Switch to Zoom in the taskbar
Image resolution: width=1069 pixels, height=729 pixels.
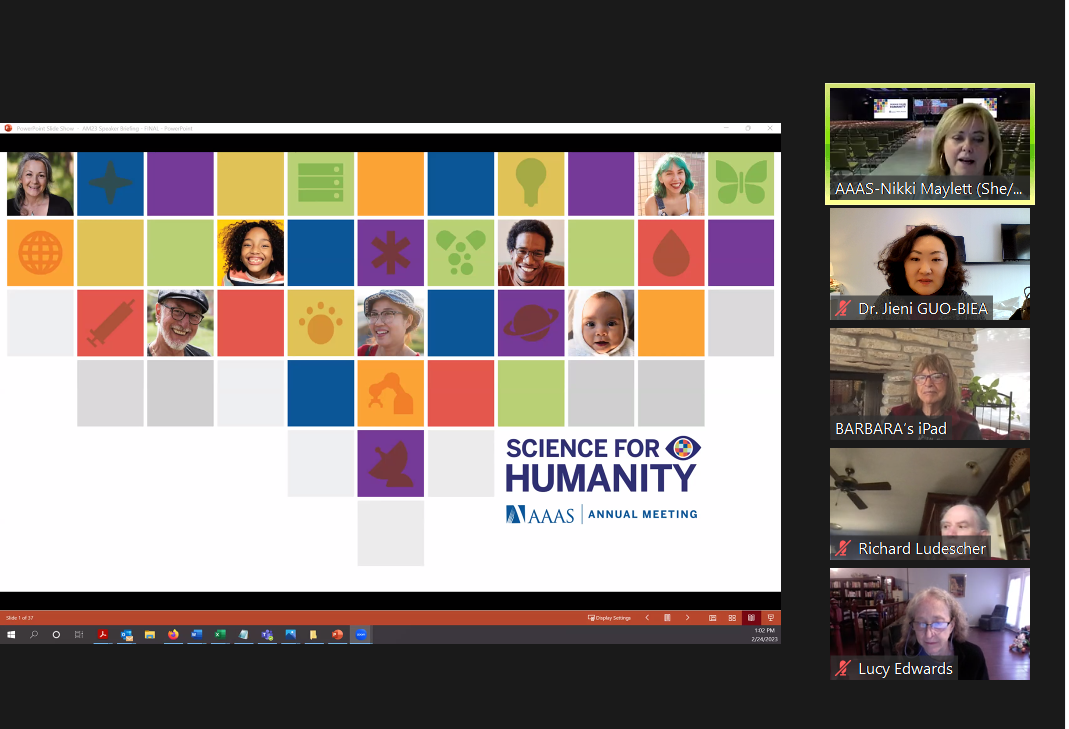point(361,635)
